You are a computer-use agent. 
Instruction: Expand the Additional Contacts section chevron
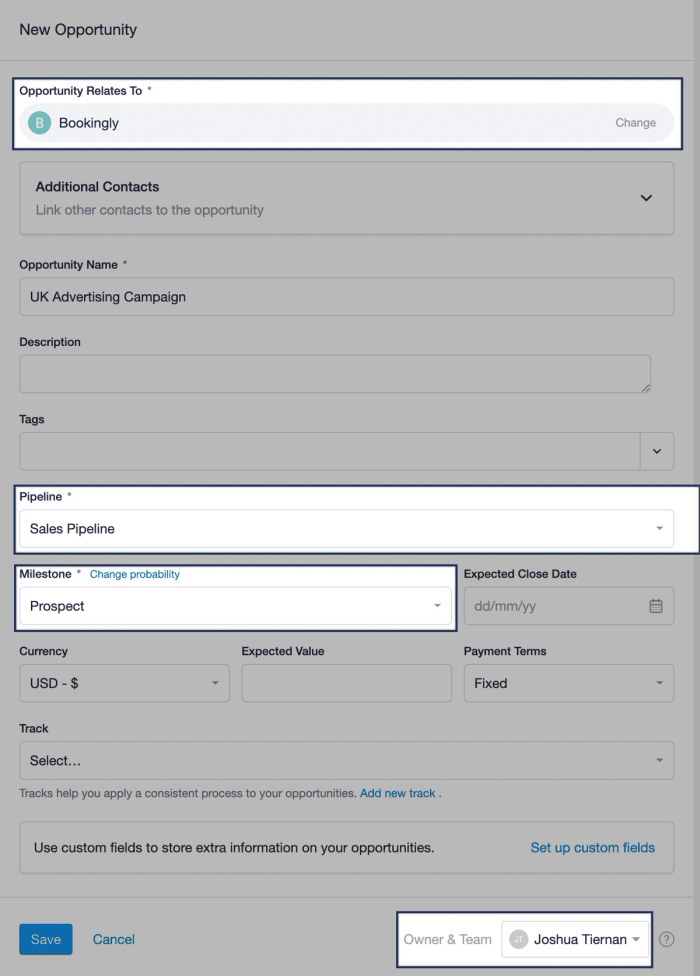646,198
